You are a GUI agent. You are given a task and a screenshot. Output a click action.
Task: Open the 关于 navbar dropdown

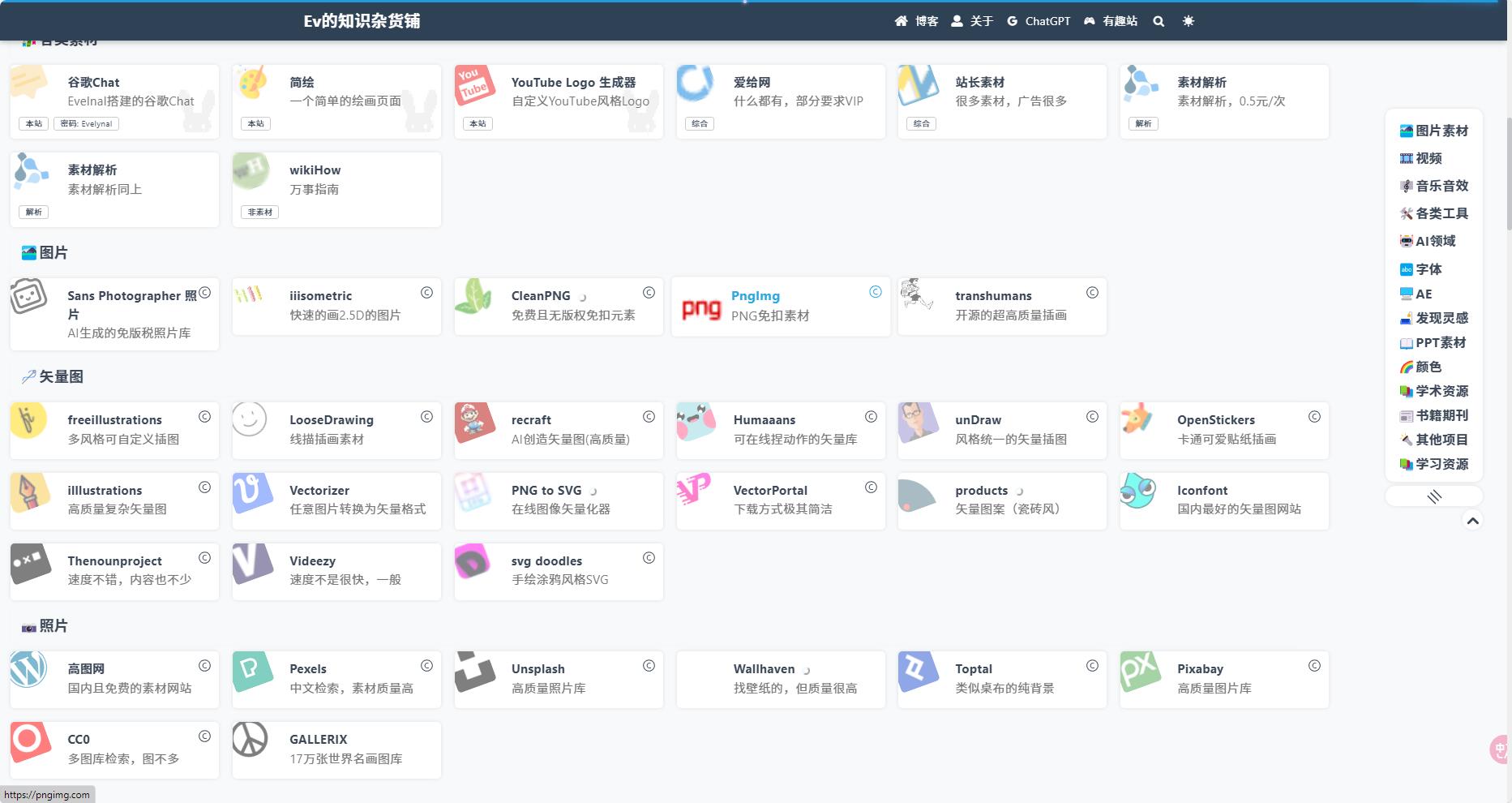point(971,22)
